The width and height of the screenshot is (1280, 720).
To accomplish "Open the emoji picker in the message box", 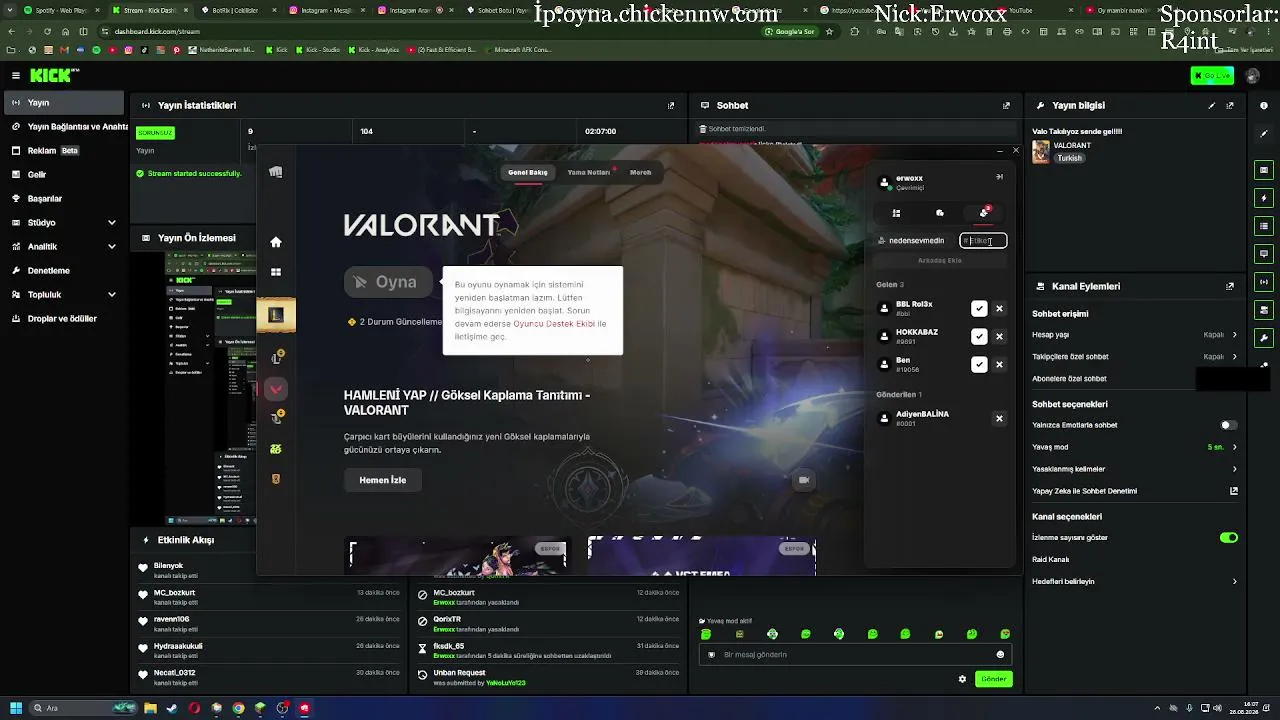I will click(x=1000, y=655).
